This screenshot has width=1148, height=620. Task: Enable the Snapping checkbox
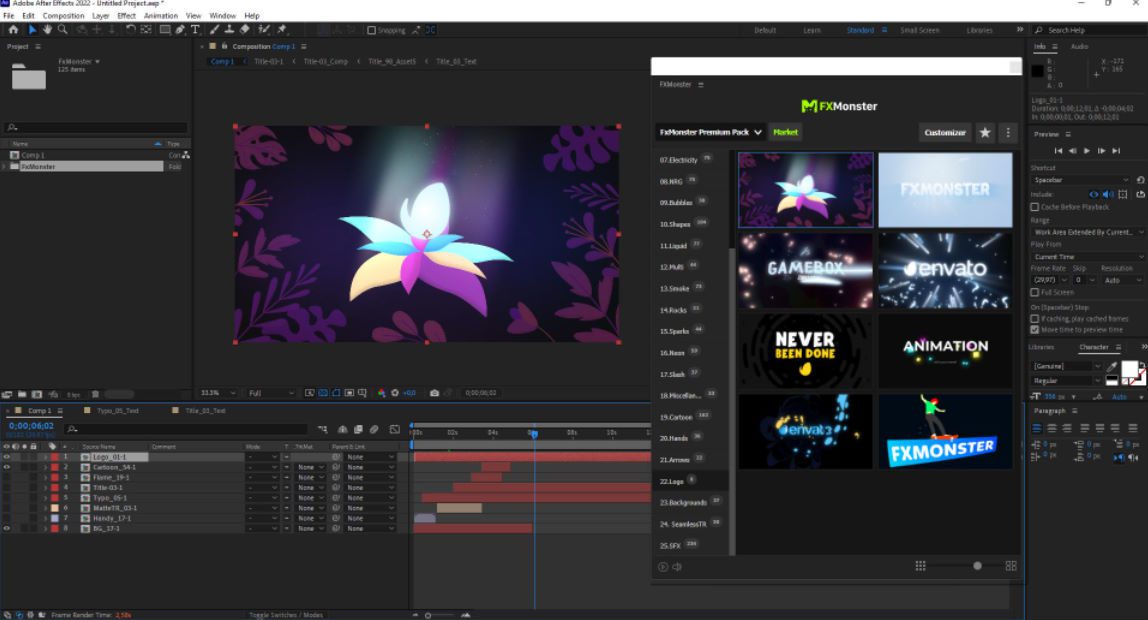tap(373, 30)
